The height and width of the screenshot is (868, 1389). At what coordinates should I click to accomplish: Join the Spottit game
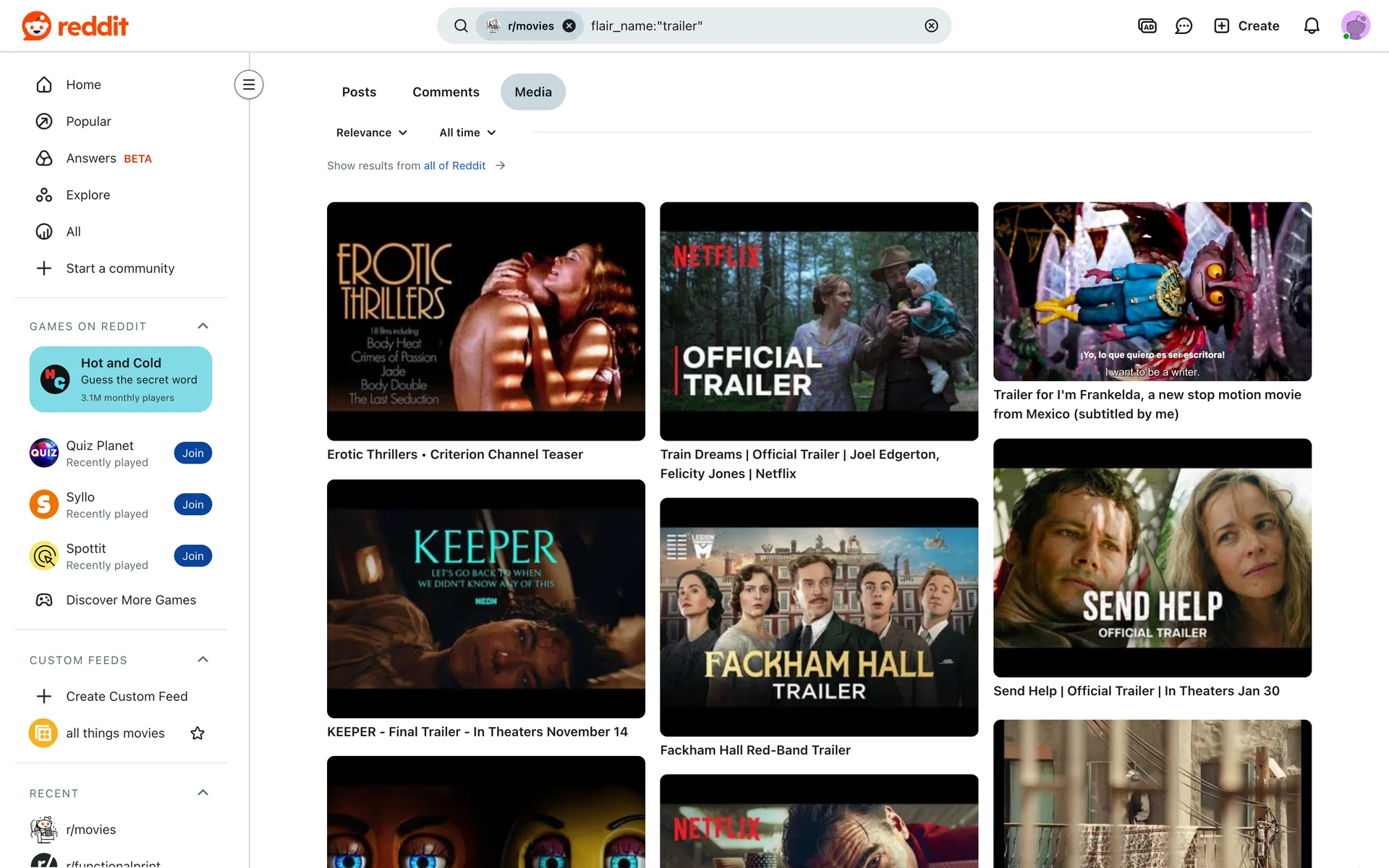coord(192,556)
